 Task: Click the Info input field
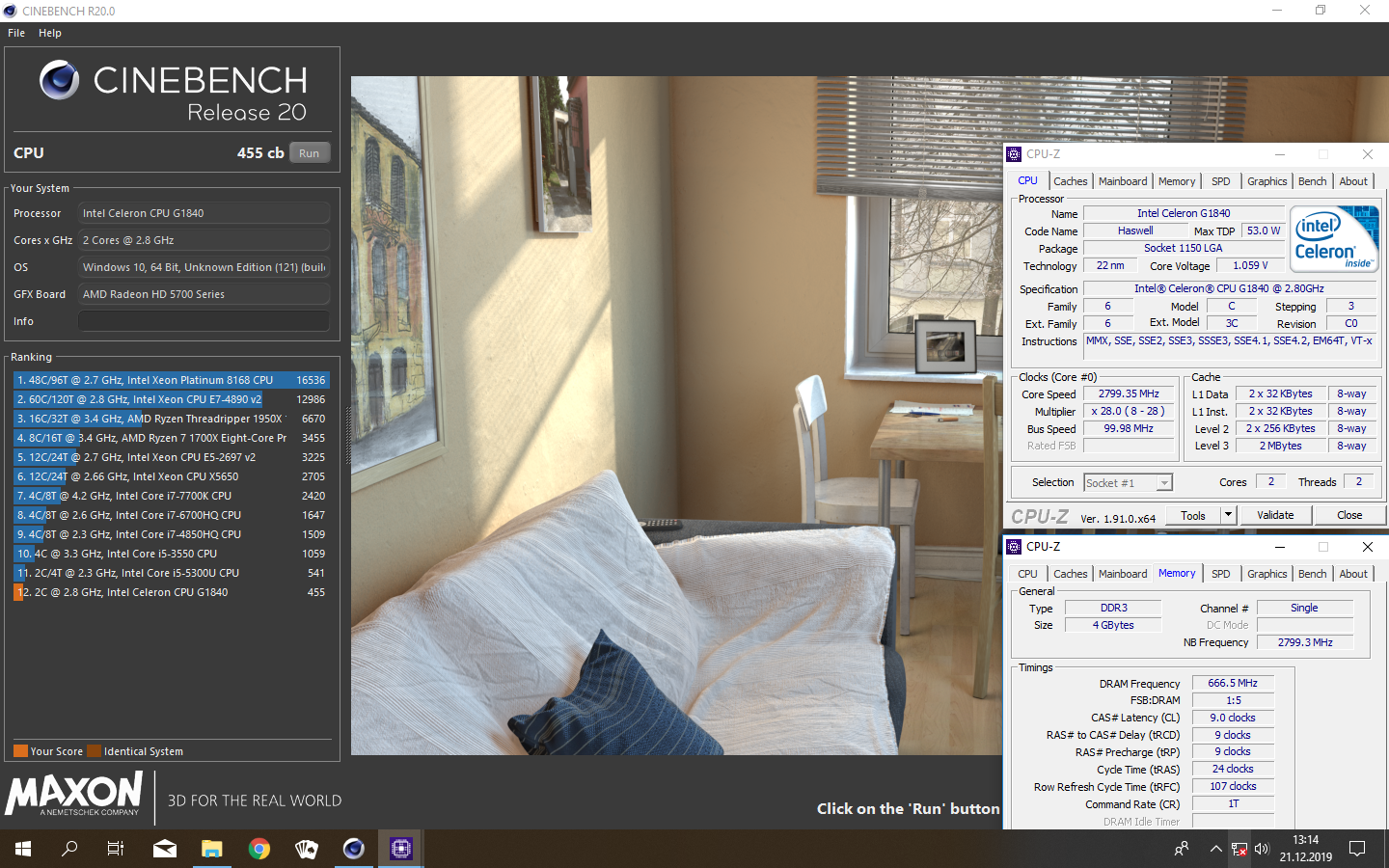click(204, 321)
